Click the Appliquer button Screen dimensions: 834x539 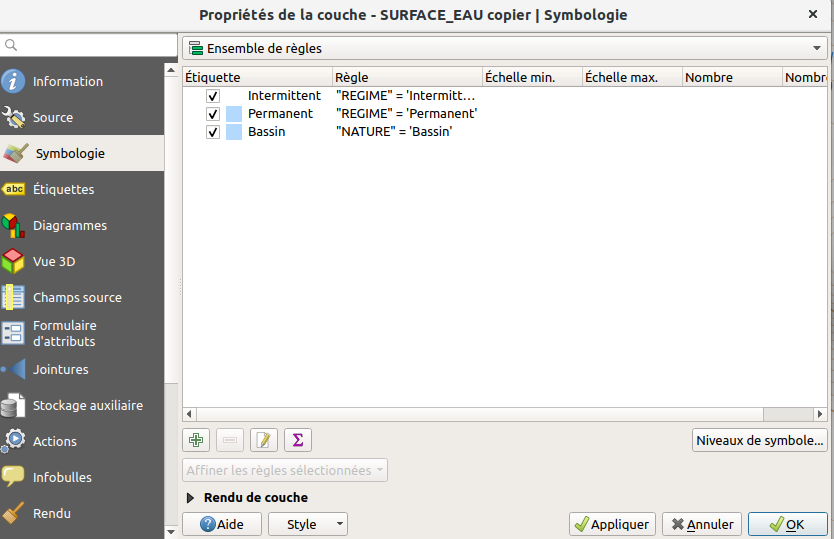(x=612, y=524)
